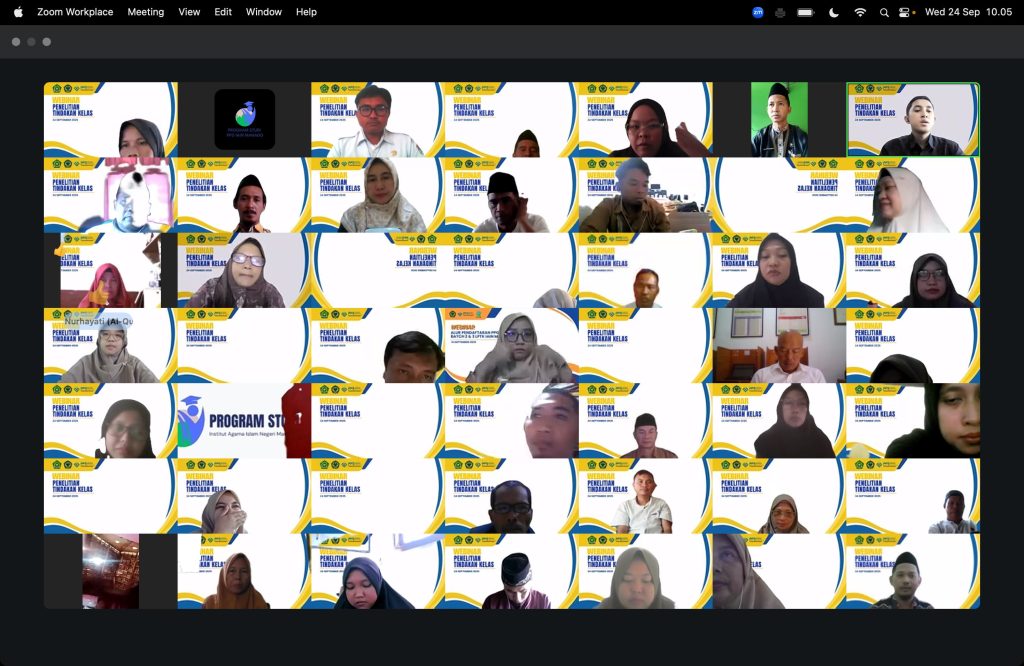Image resolution: width=1024 pixels, height=666 pixels.
Task: Open the Edit menu
Action: click(x=223, y=12)
